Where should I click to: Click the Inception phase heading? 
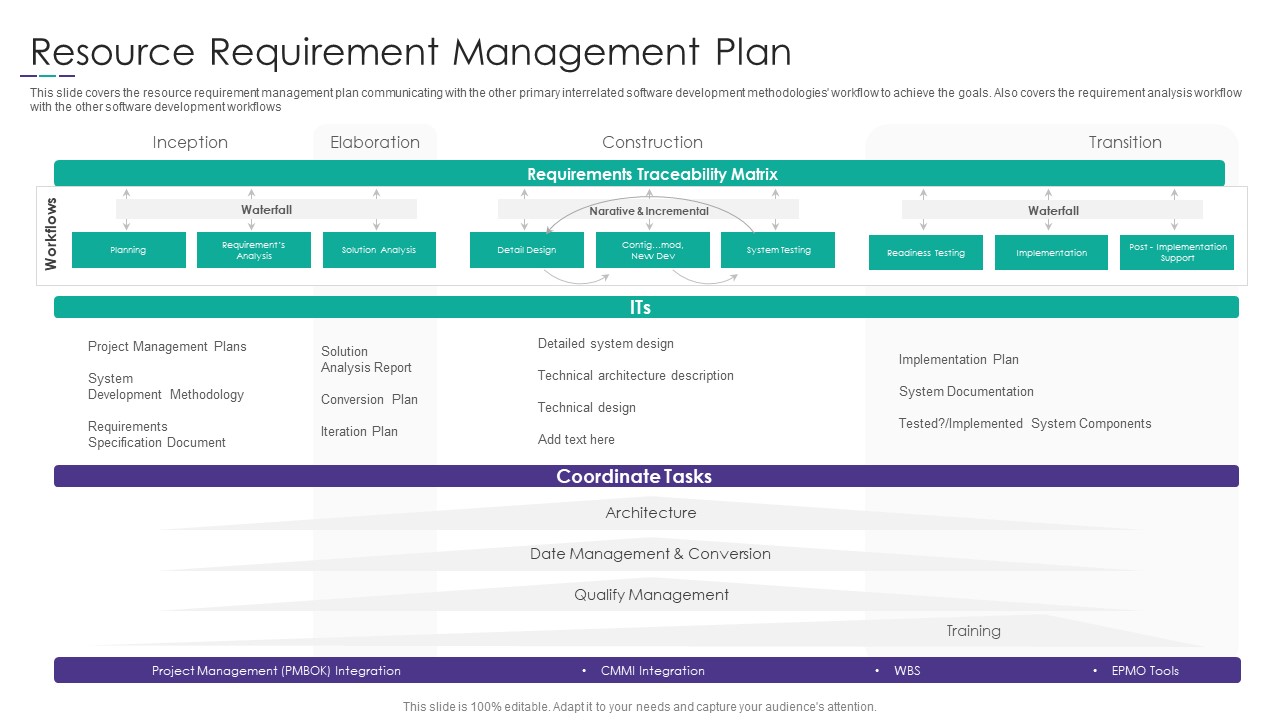click(190, 142)
